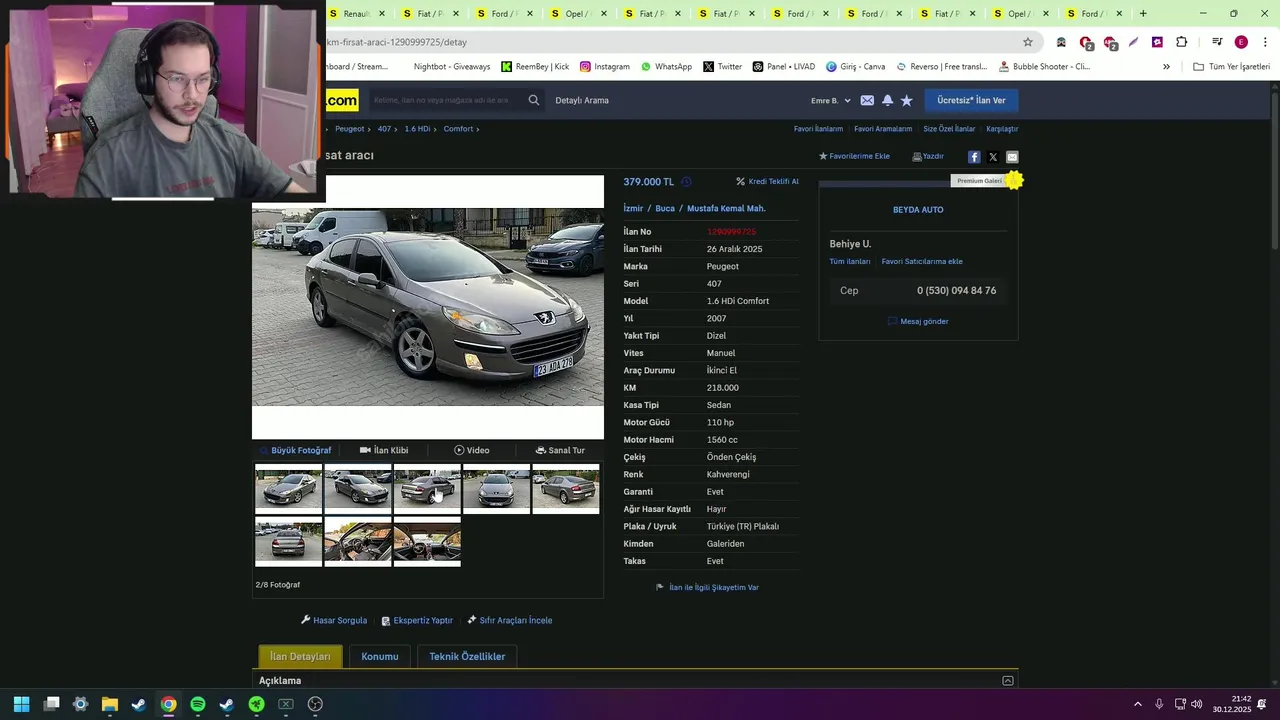Expand the Emre B. account dropdown
1280x720 pixels.
[831, 100]
